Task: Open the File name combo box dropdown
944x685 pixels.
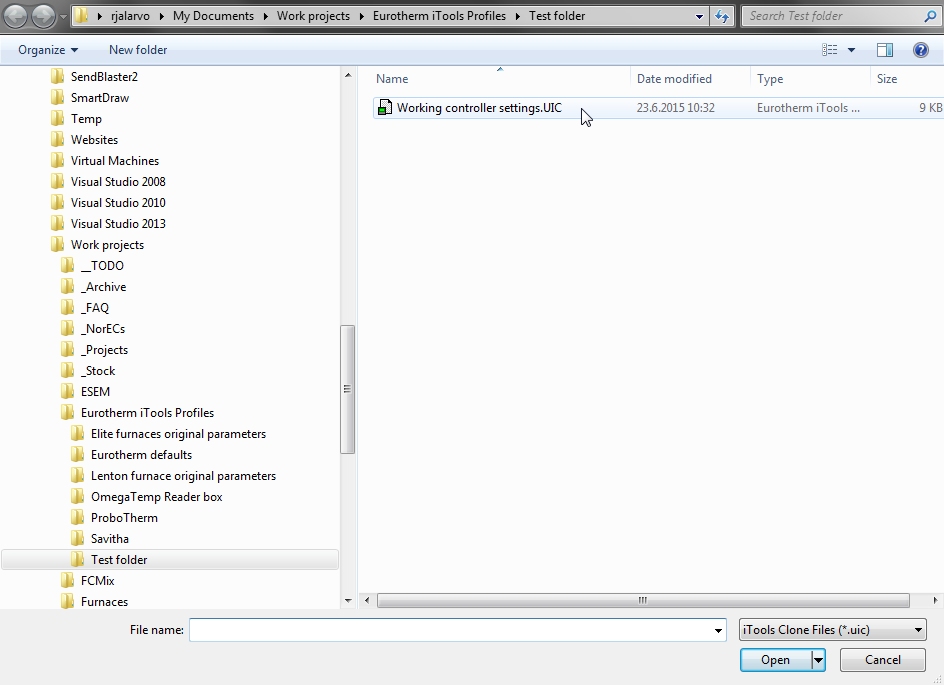Action: click(x=718, y=630)
